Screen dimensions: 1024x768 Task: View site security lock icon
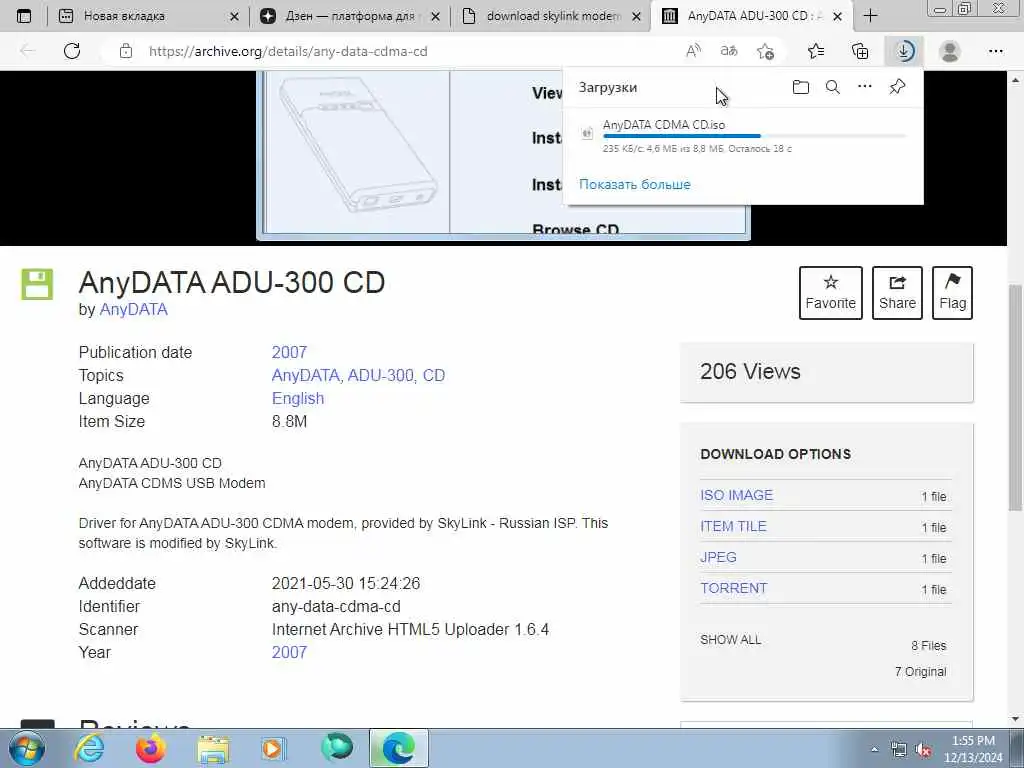pyautogui.click(x=126, y=51)
